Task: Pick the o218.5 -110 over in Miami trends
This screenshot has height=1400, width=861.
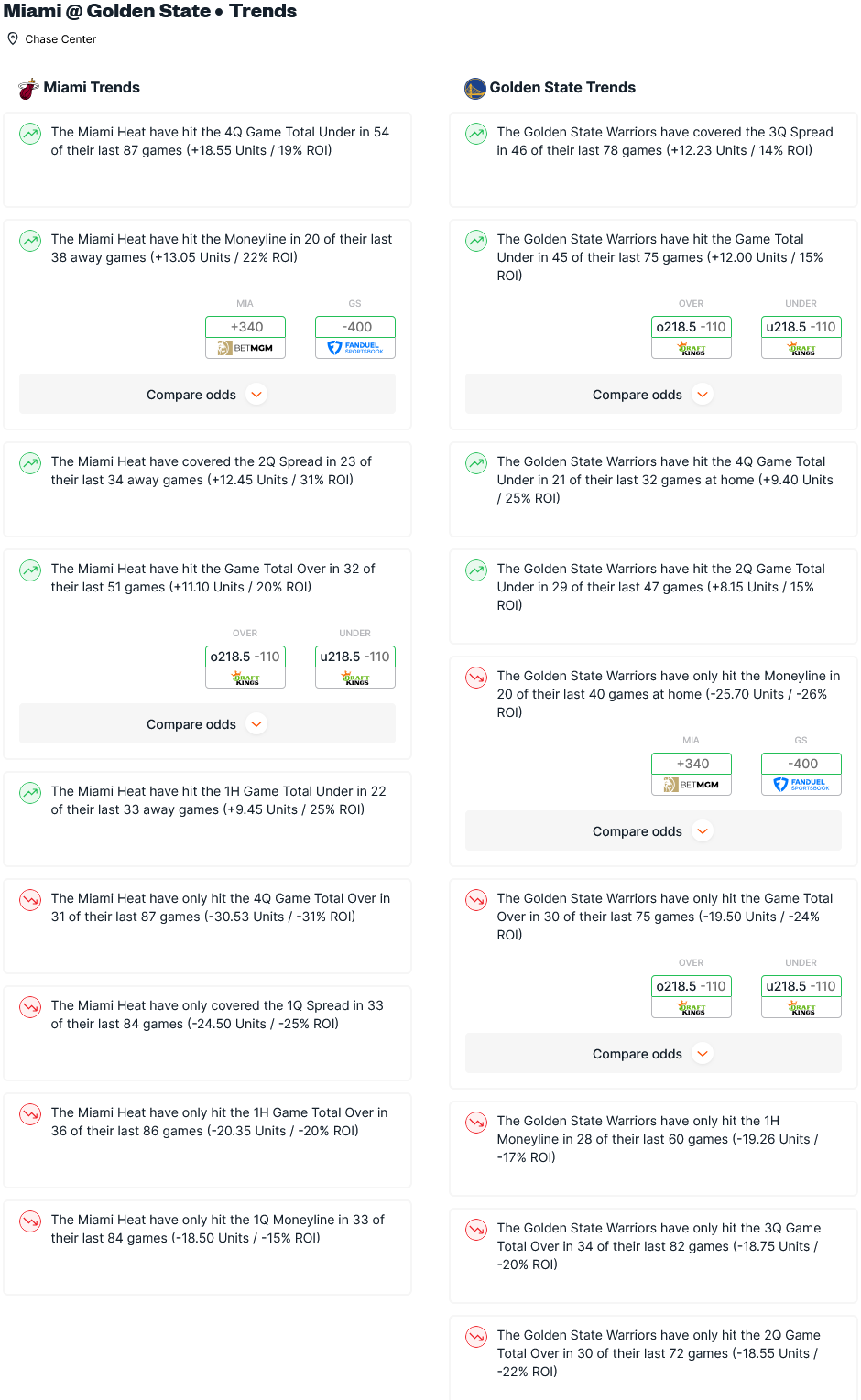Action: tap(245, 657)
